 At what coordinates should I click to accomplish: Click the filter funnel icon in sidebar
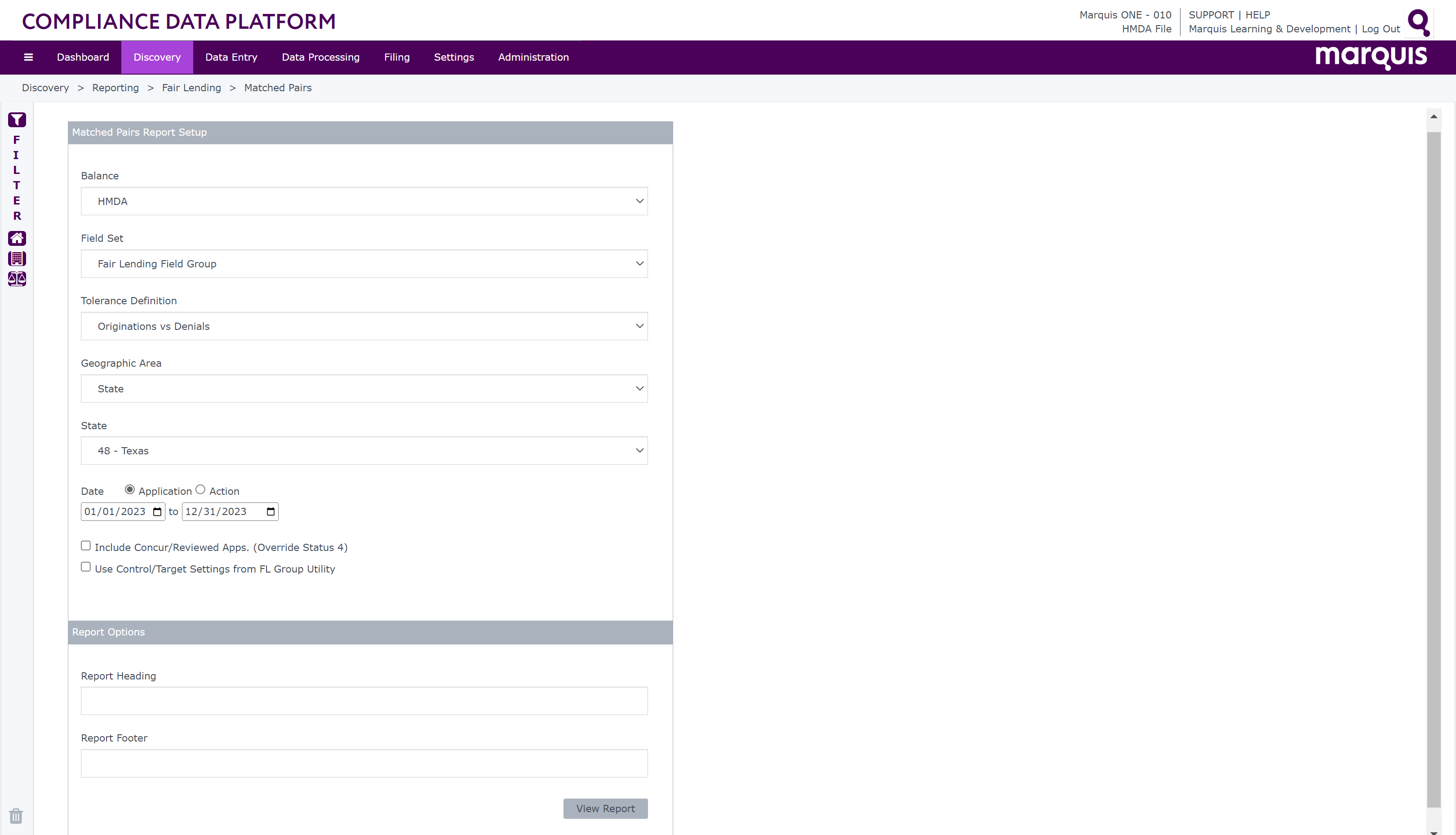[17, 119]
